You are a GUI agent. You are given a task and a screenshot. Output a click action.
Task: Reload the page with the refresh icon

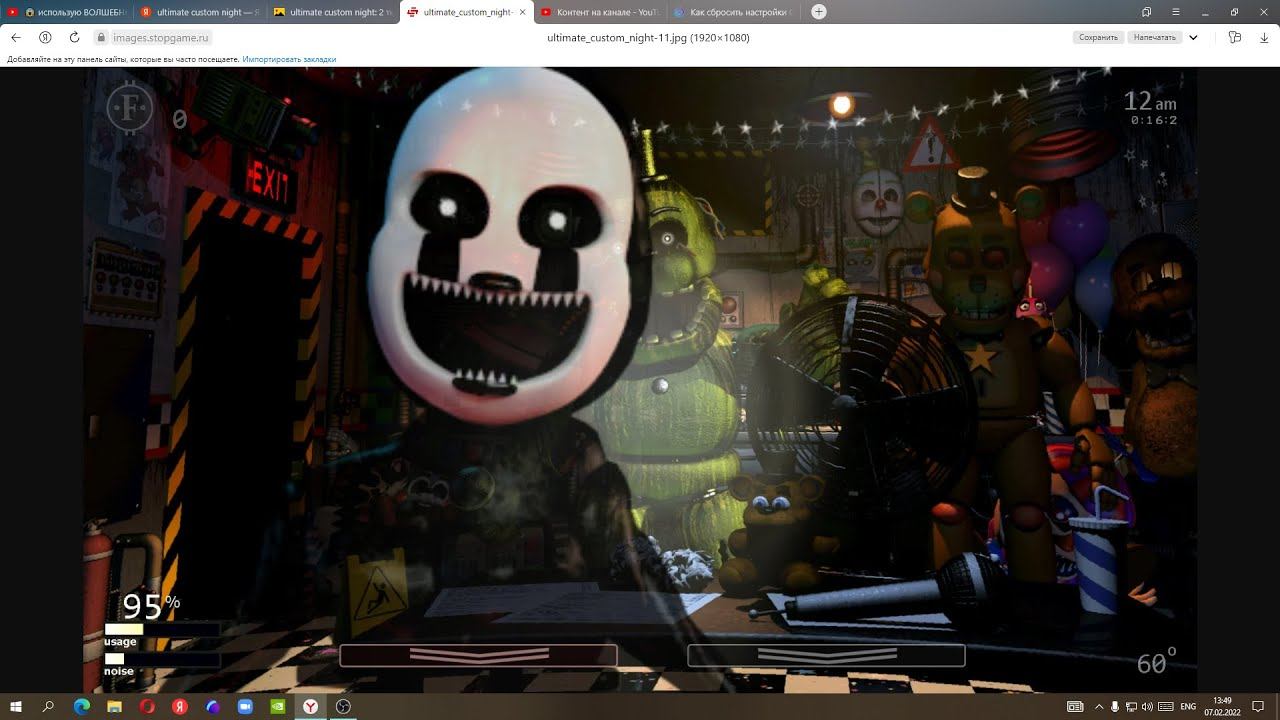tap(74, 37)
